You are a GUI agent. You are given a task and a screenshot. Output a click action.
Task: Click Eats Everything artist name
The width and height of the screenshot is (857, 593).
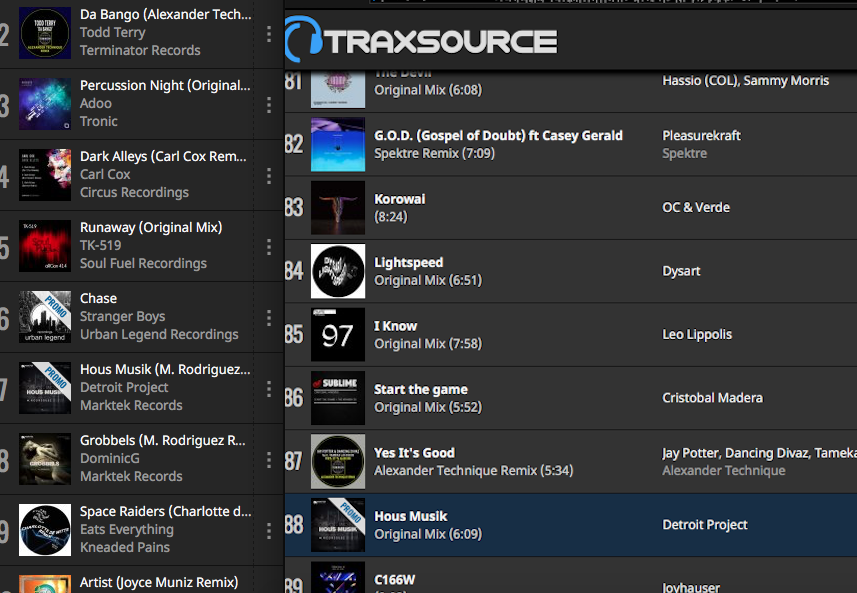pos(127,530)
